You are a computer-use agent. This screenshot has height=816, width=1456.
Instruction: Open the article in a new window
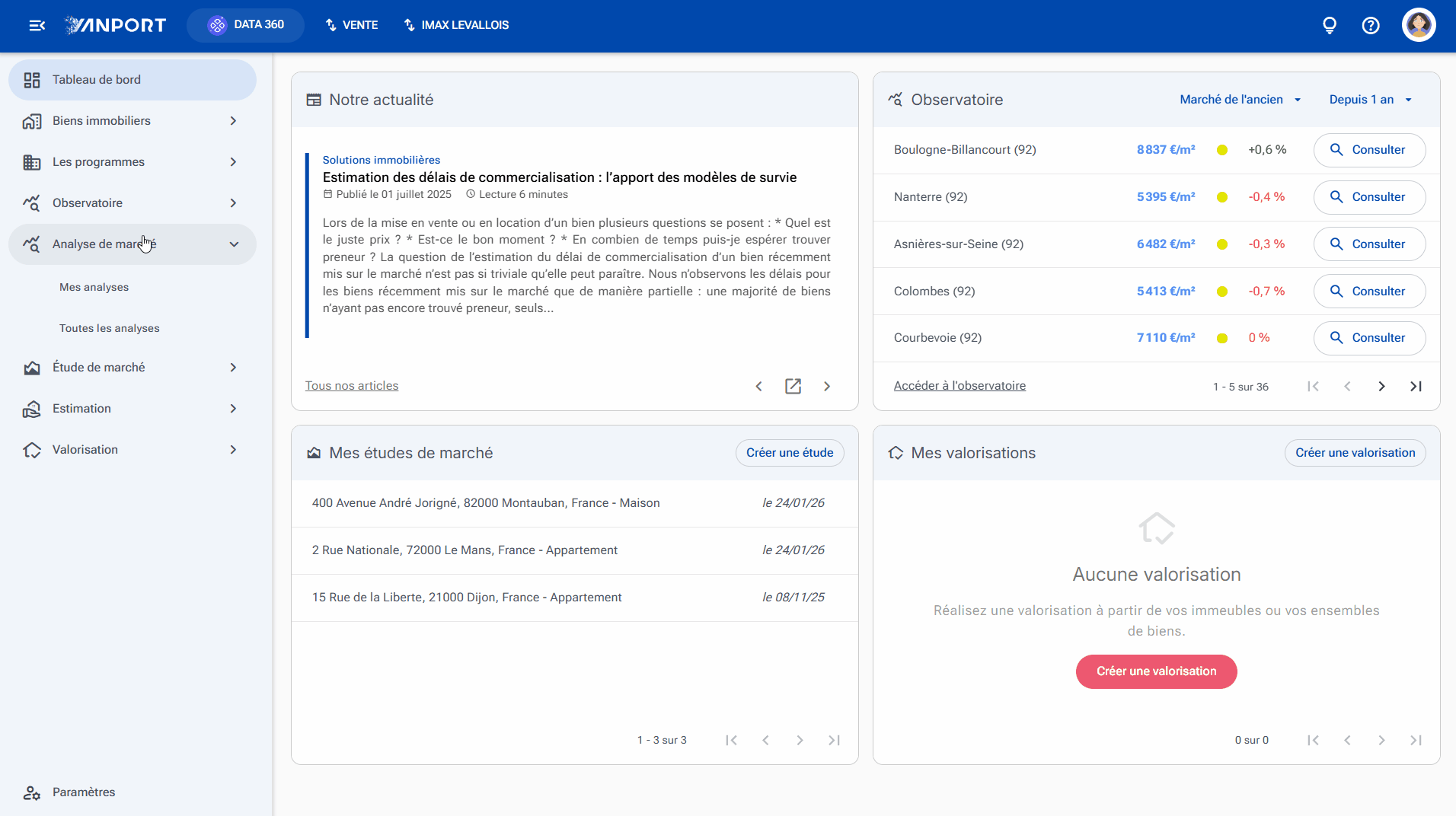(x=793, y=386)
